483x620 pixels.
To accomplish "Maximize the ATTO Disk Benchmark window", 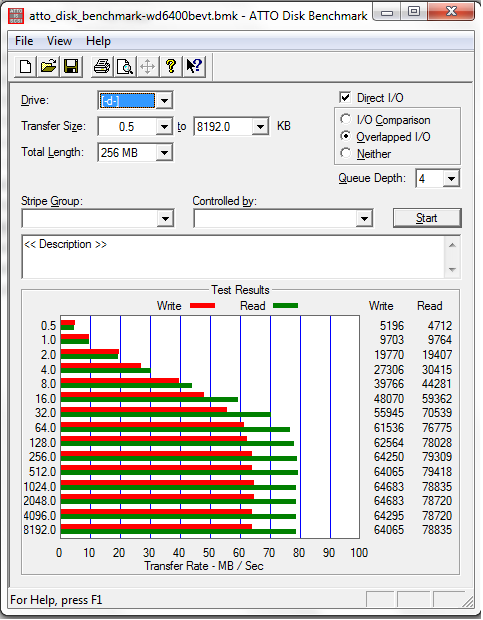I will click(x=414, y=12).
